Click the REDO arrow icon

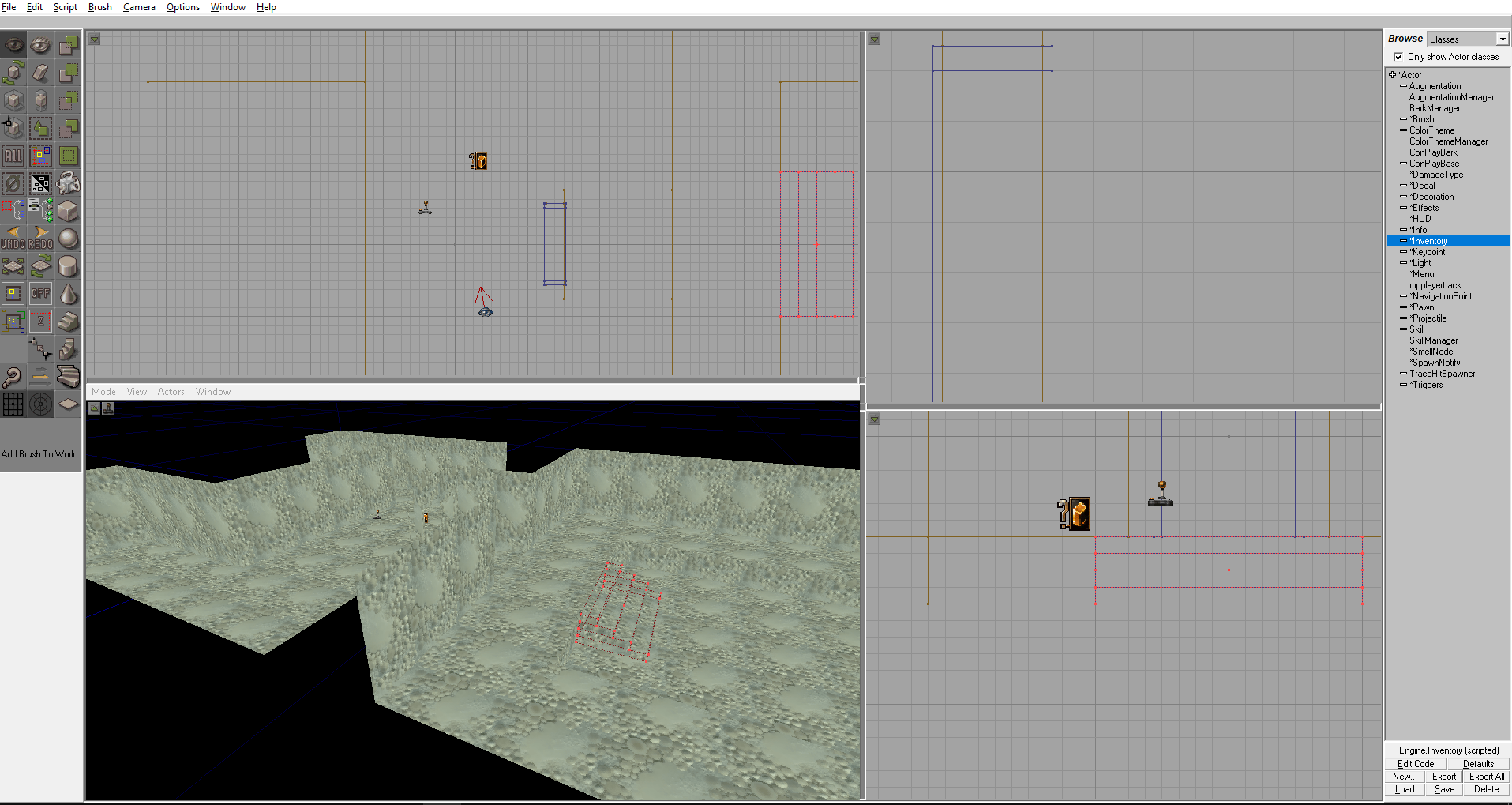41,239
